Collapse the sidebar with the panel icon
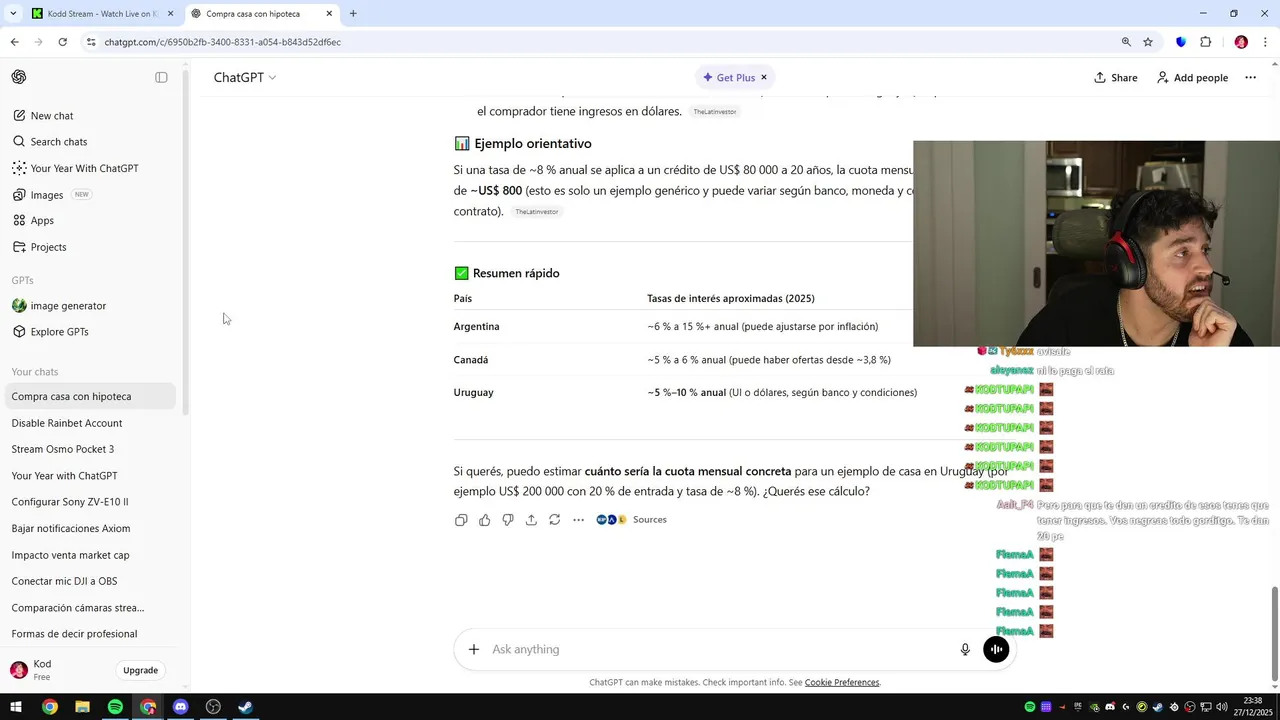1280x720 pixels. 161,77
